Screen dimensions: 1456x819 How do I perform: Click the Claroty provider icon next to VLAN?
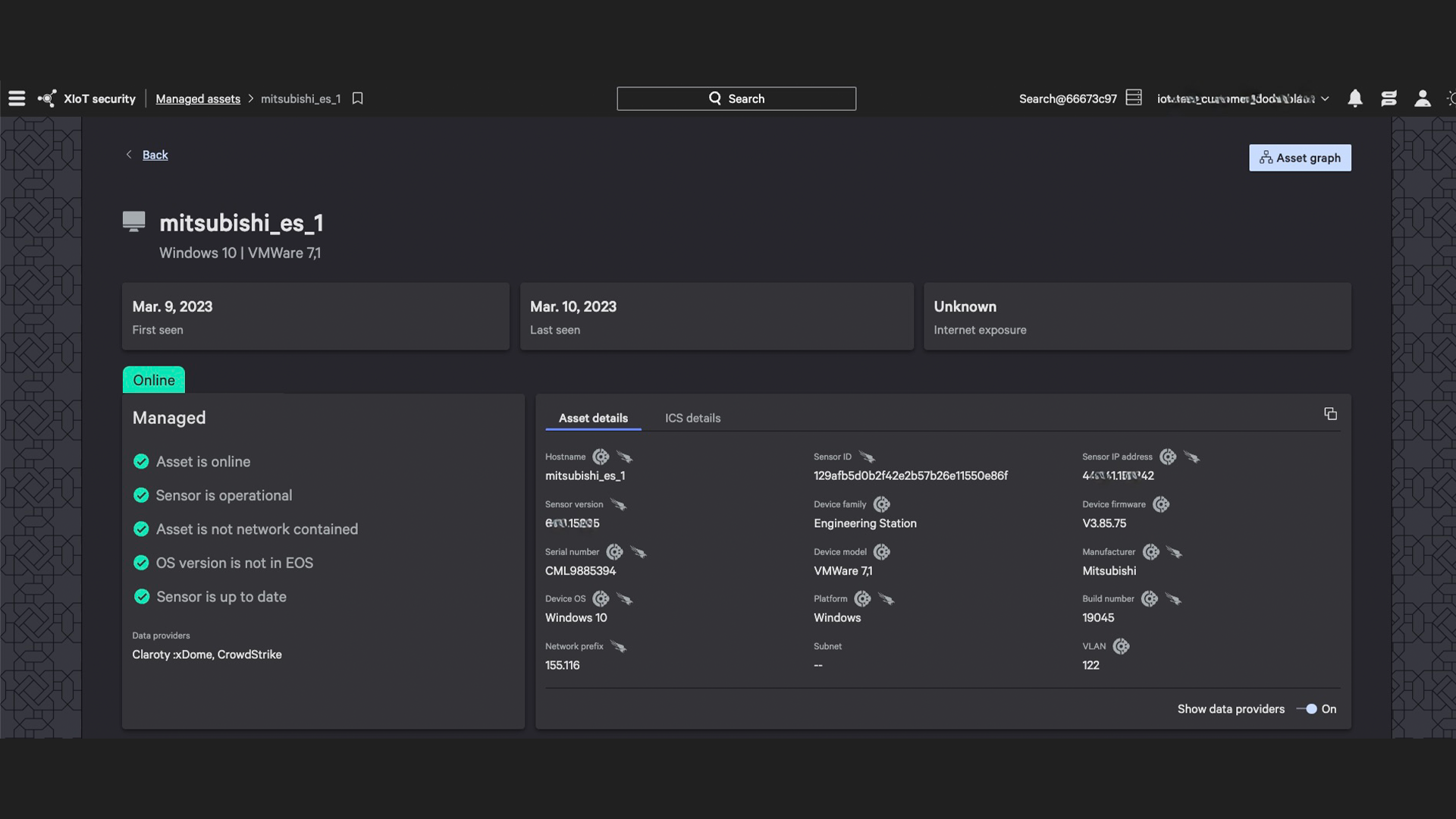[1121, 646]
